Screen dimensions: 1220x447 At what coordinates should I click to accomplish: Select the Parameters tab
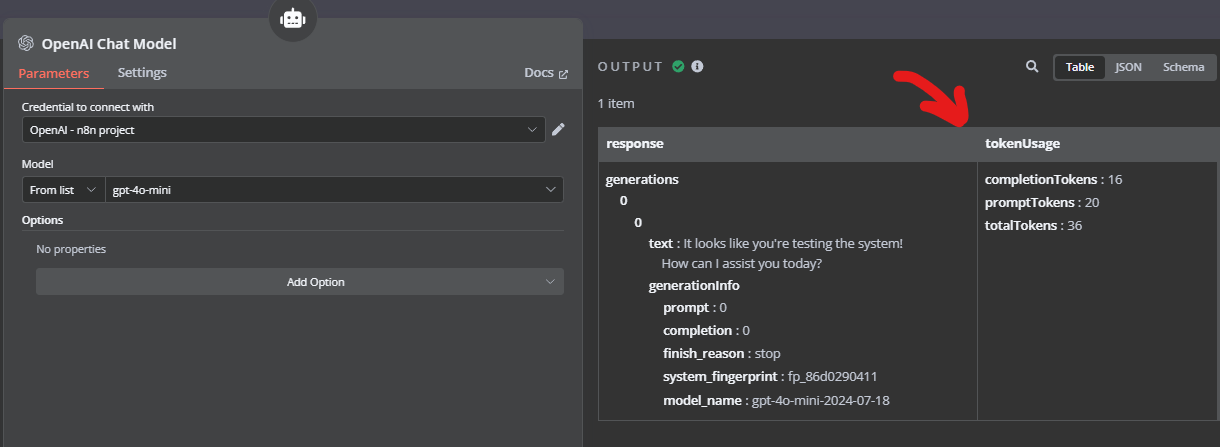54,73
